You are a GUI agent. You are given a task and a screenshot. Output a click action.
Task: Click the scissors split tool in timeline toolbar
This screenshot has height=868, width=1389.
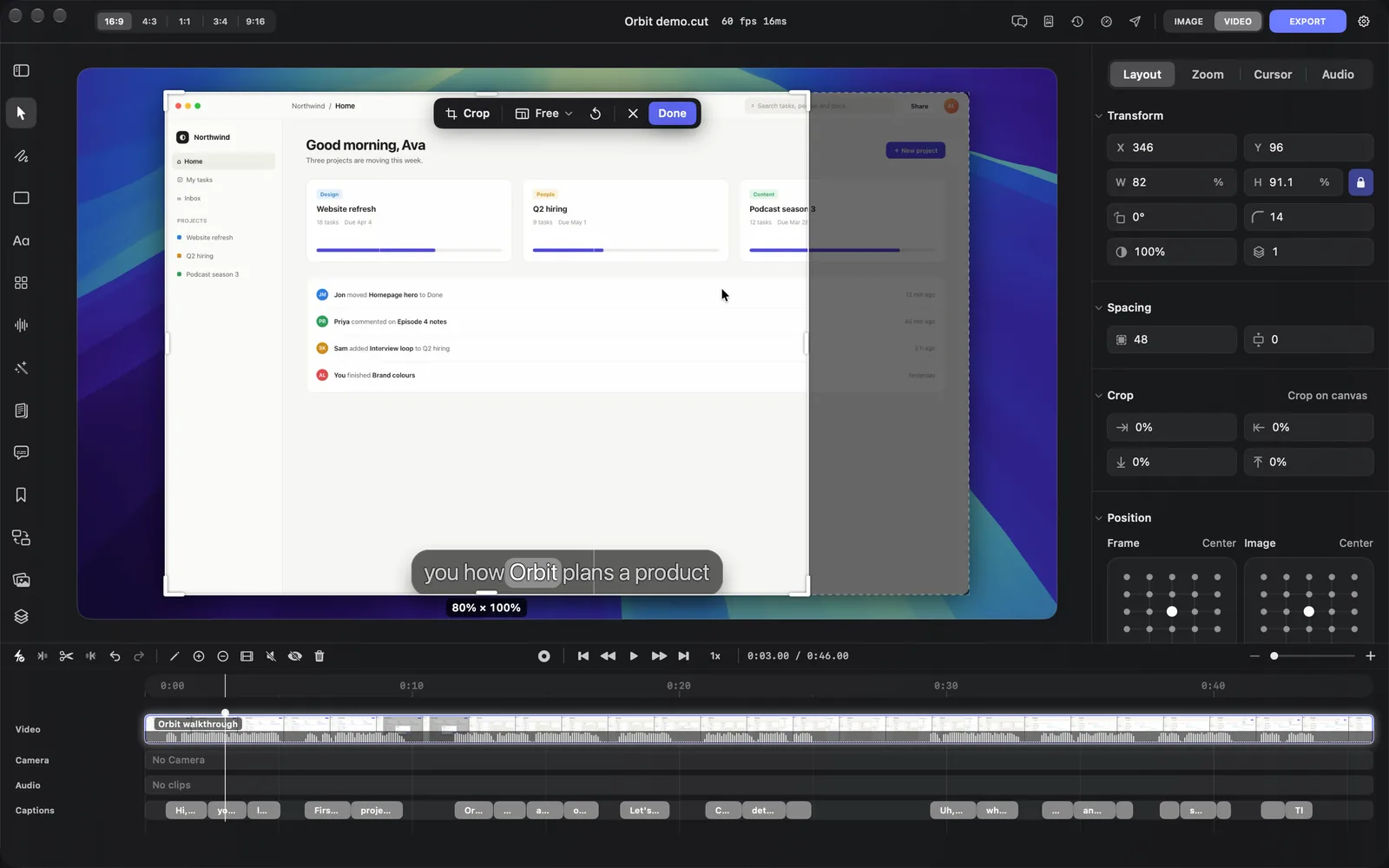click(66, 656)
